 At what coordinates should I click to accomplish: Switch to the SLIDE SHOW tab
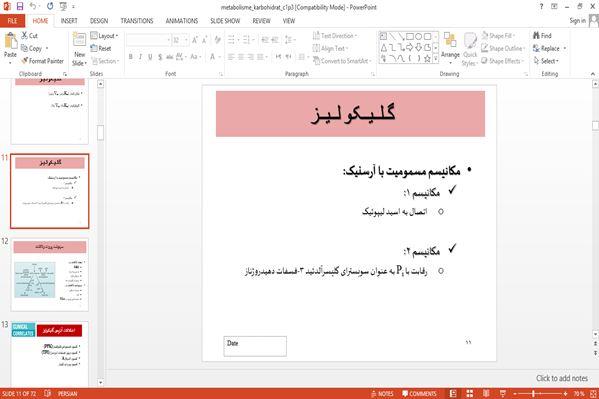click(225, 21)
